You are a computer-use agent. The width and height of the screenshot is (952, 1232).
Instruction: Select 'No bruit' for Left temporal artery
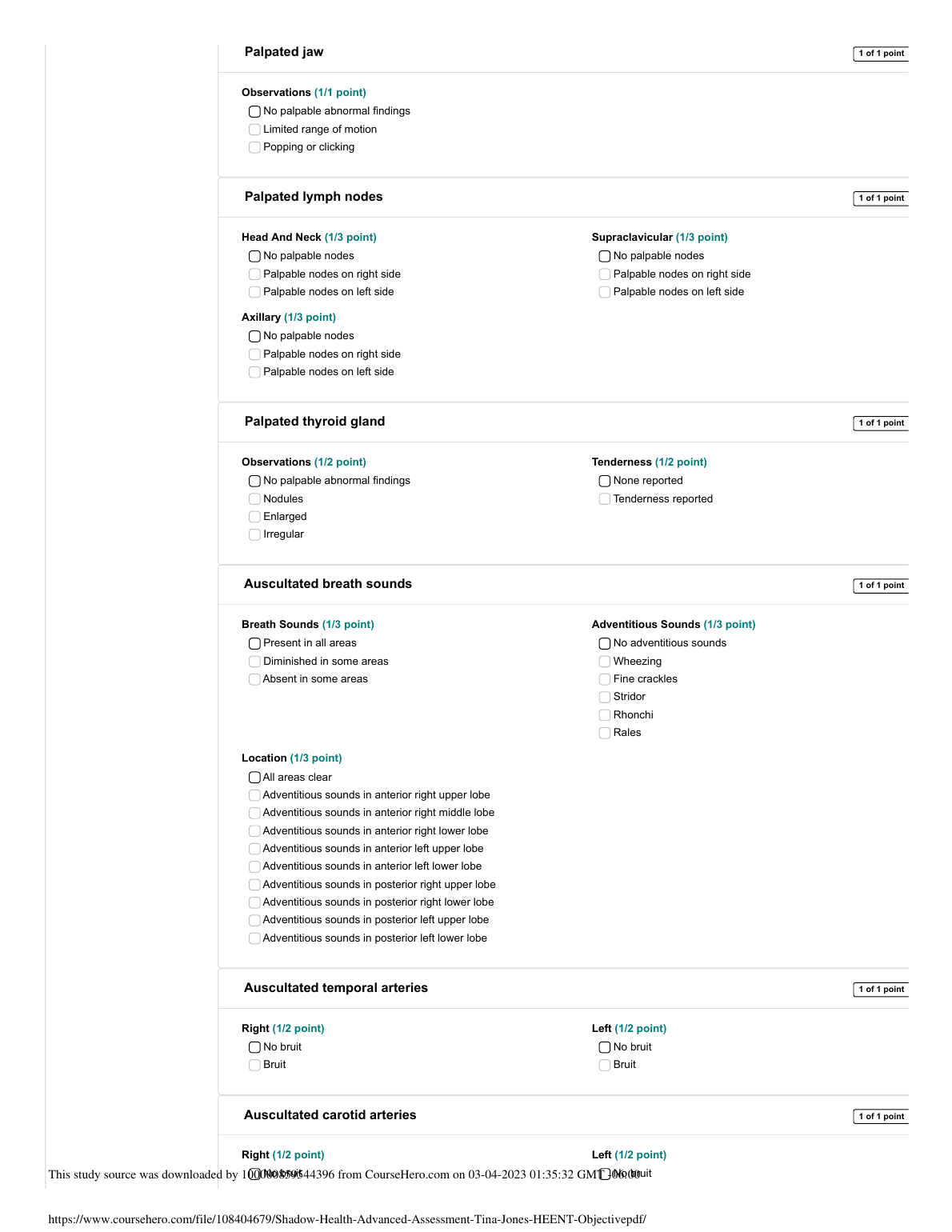coord(605,1047)
